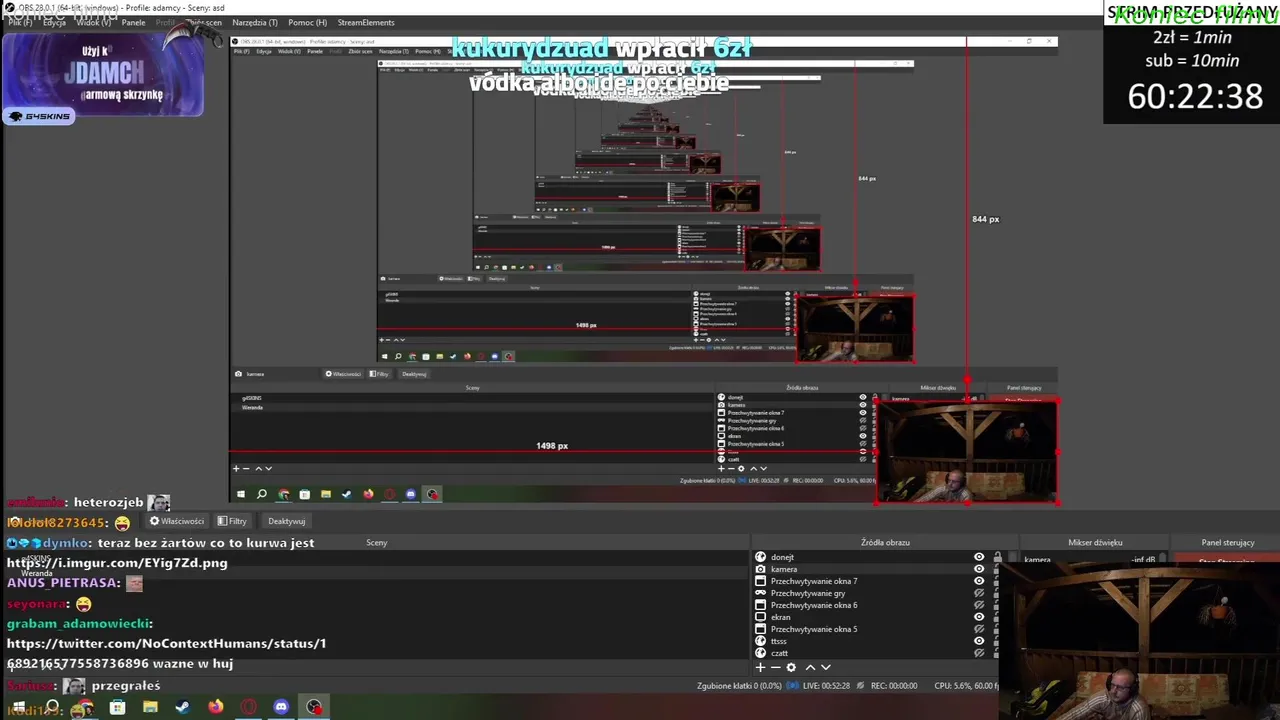This screenshot has width=1280, height=720.
Task: Open Steam from the taskbar
Action: coord(183,707)
